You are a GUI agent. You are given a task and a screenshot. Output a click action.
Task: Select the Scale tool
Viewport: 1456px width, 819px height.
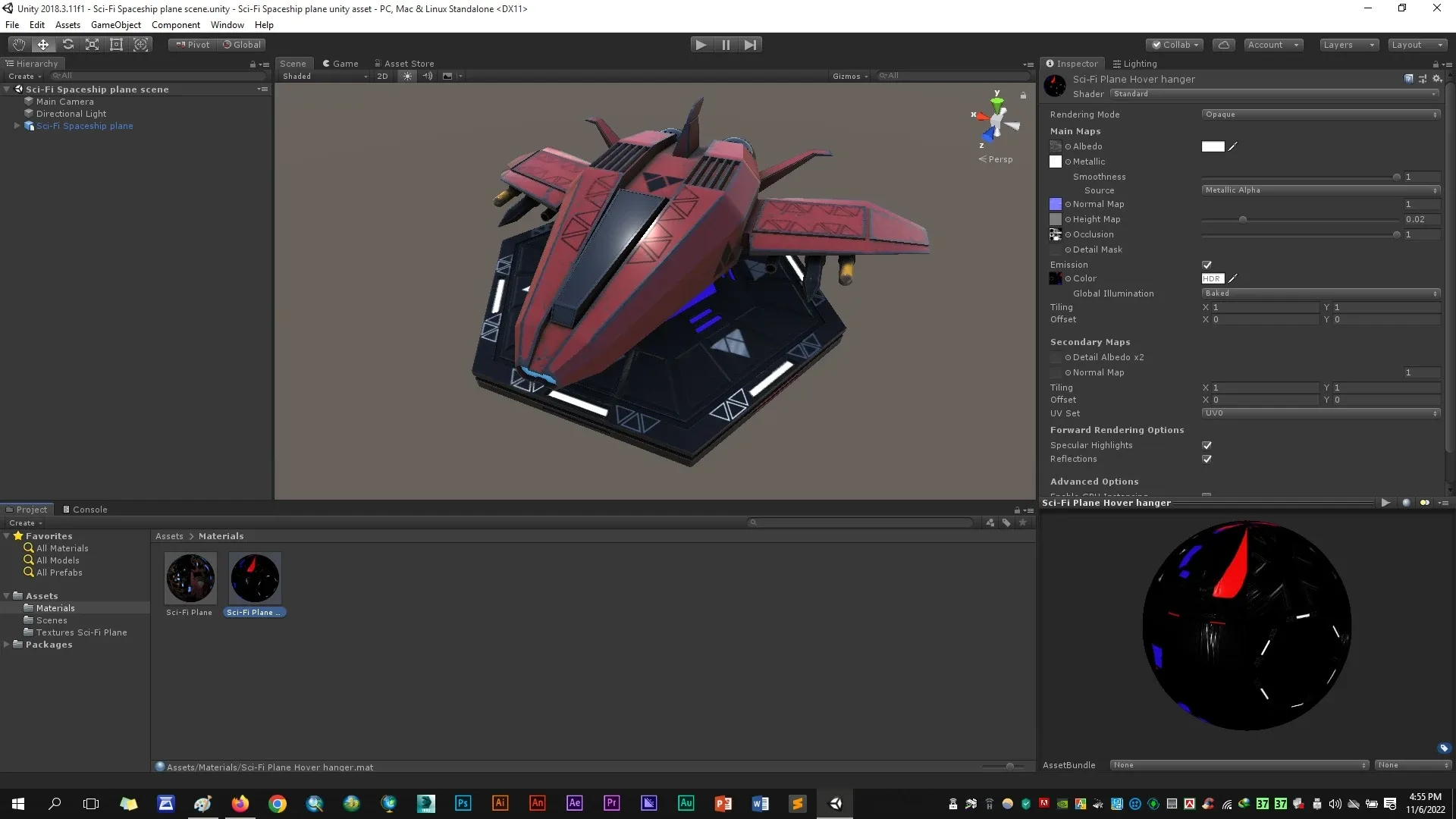pyautogui.click(x=92, y=45)
